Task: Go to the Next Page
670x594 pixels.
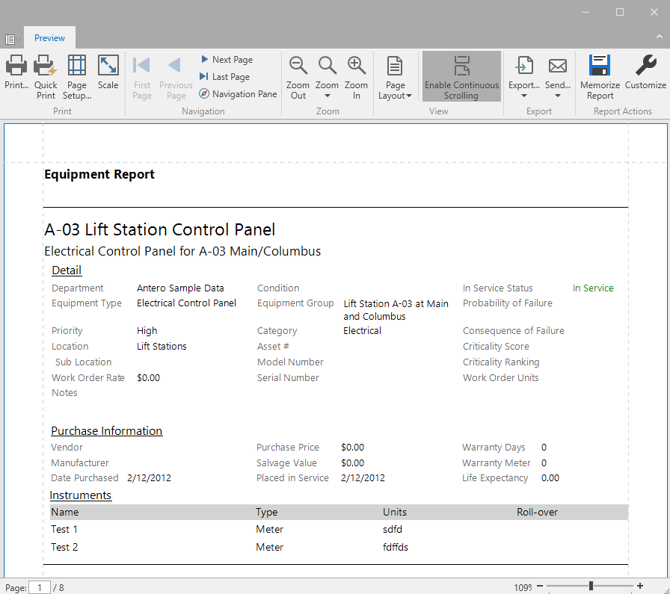Action: [x=226, y=60]
